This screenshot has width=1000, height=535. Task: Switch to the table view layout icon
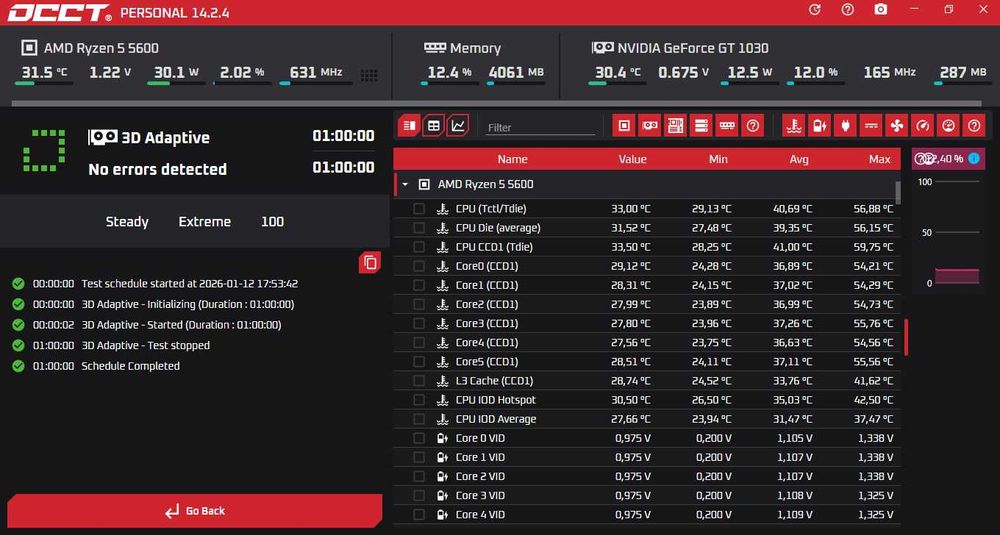(433, 126)
